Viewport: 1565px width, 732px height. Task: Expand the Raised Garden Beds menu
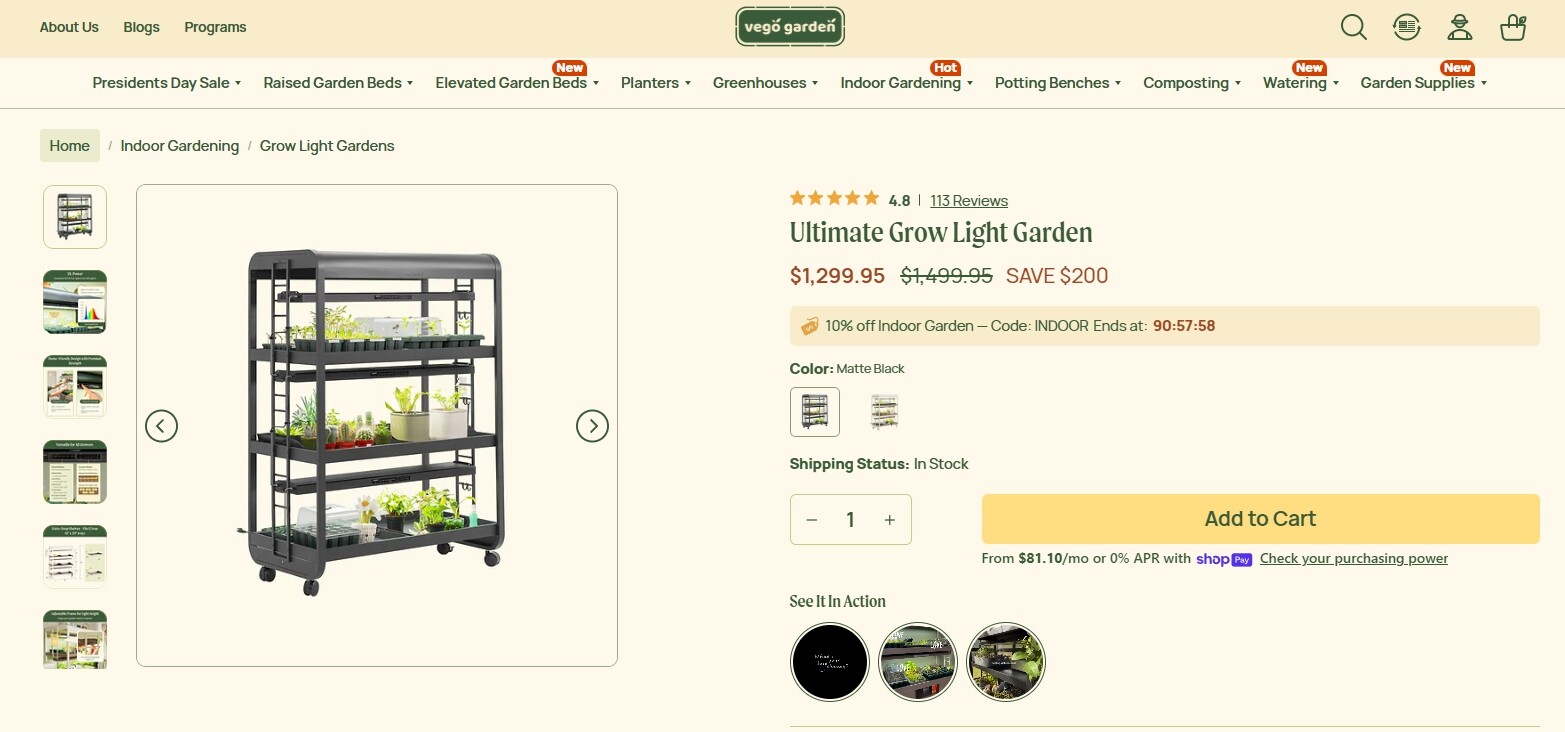338,83
